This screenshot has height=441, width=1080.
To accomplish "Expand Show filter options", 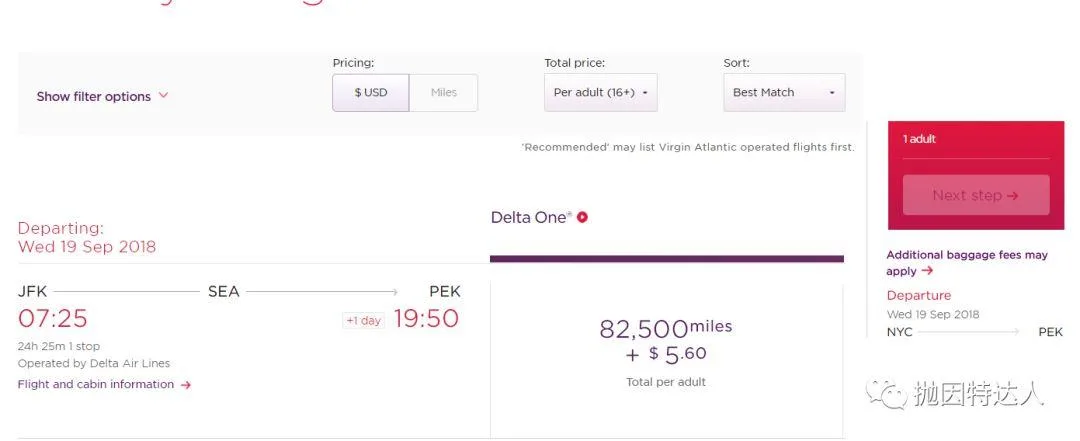I will (x=102, y=96).
